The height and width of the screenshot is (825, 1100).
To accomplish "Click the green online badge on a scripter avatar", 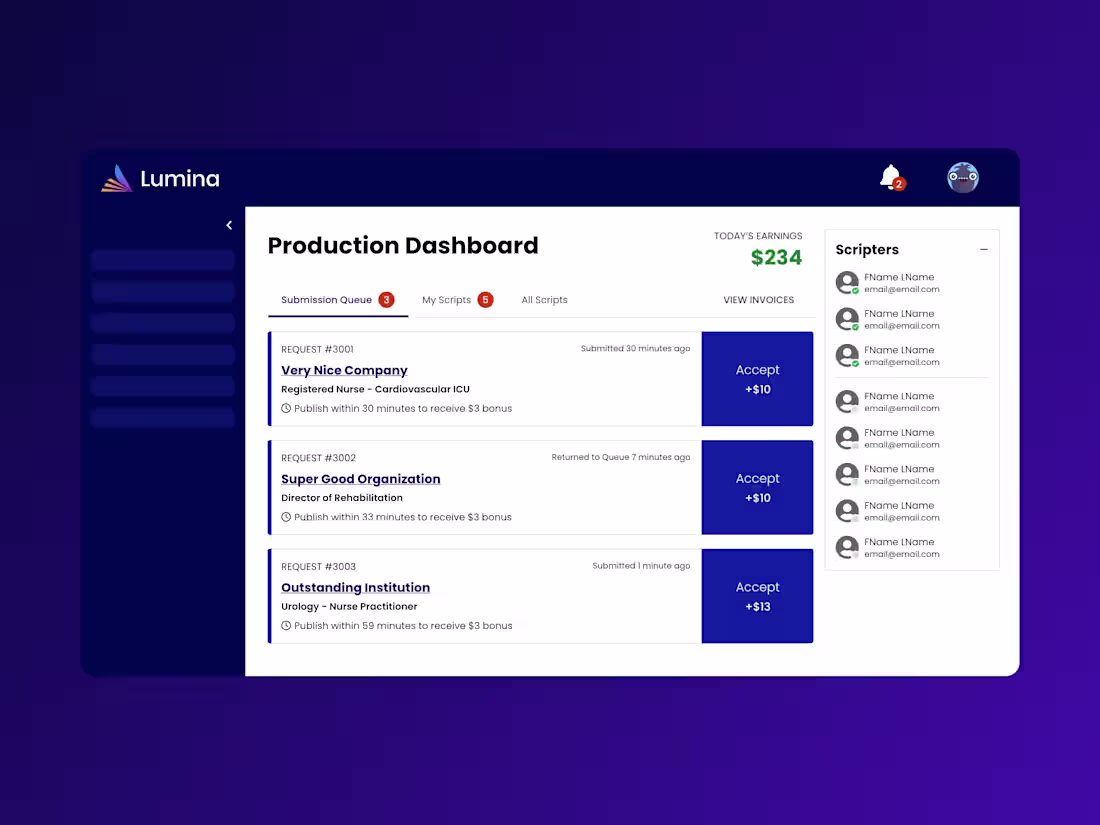I will point(855,289).
